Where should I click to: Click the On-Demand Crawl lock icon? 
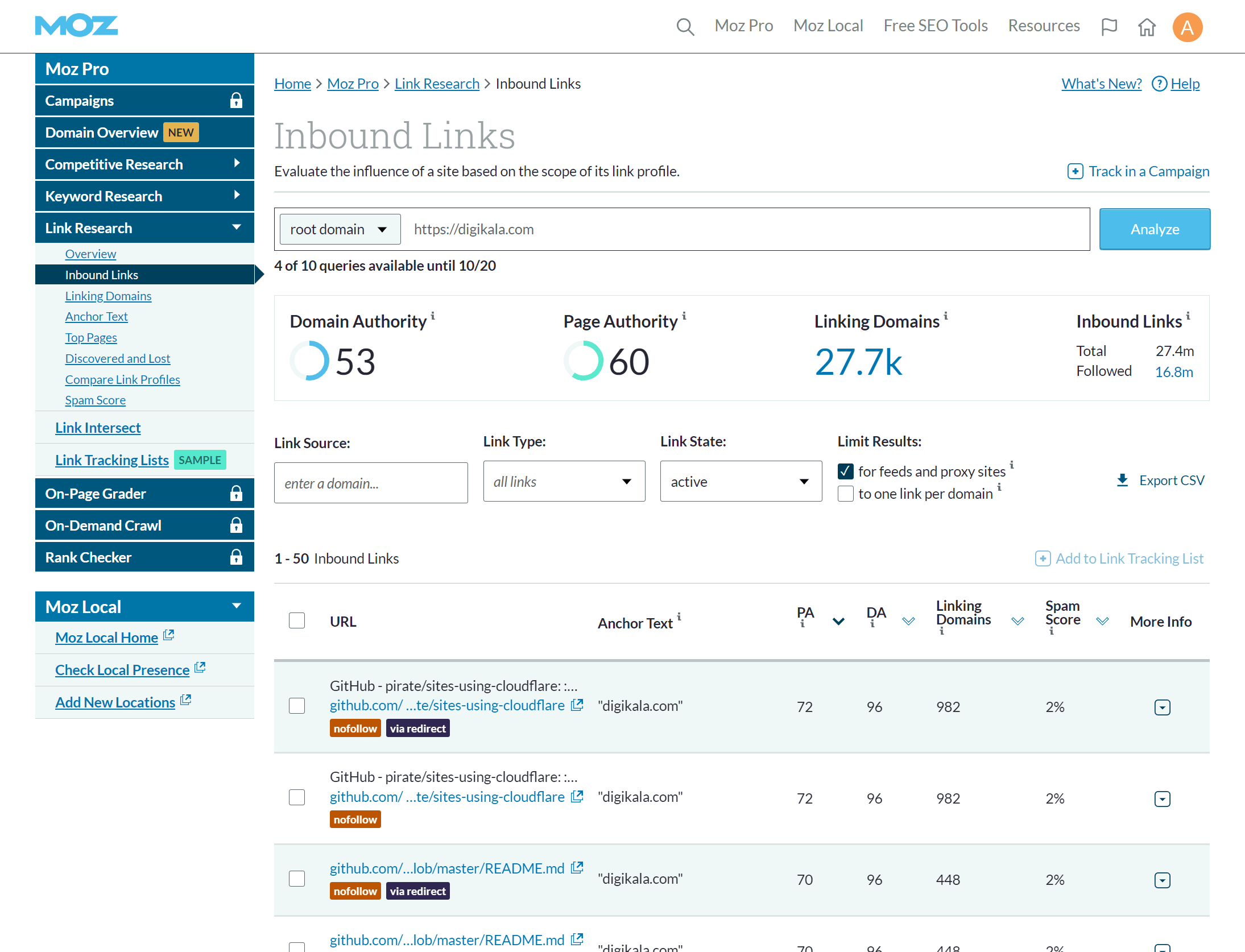click(236, 525)
